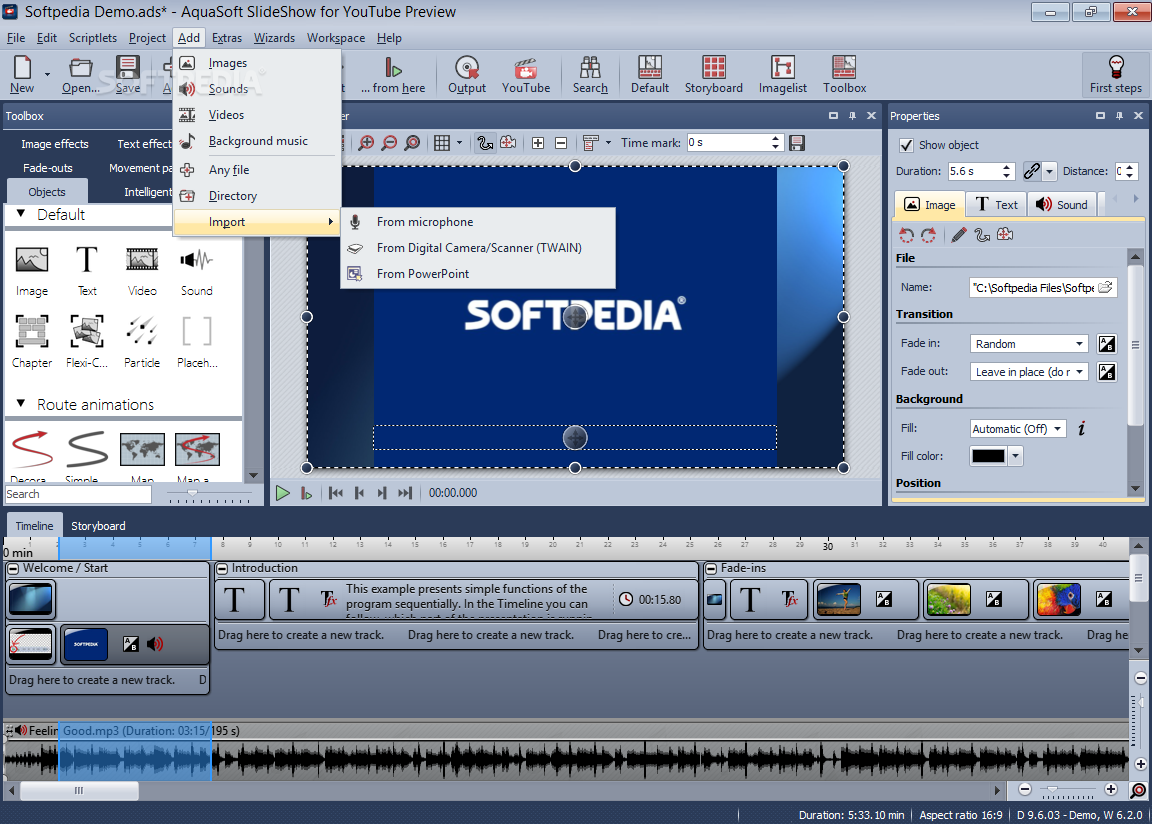Viewport: 1152px width, 824px height.
Task: Click the browse file icon next to Name
Action: tap(1105, 287)
